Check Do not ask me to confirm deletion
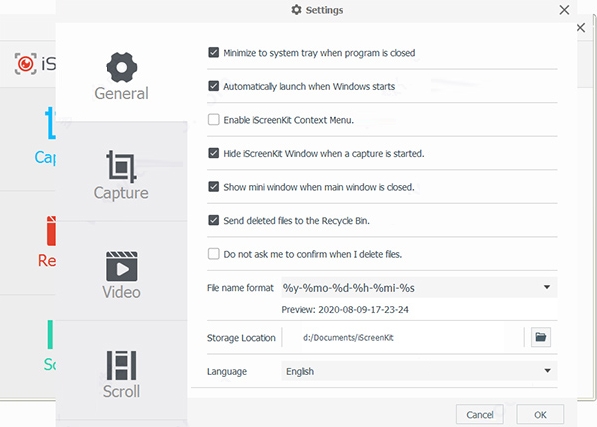Viewport: 597px width, 427px height. 214,253
